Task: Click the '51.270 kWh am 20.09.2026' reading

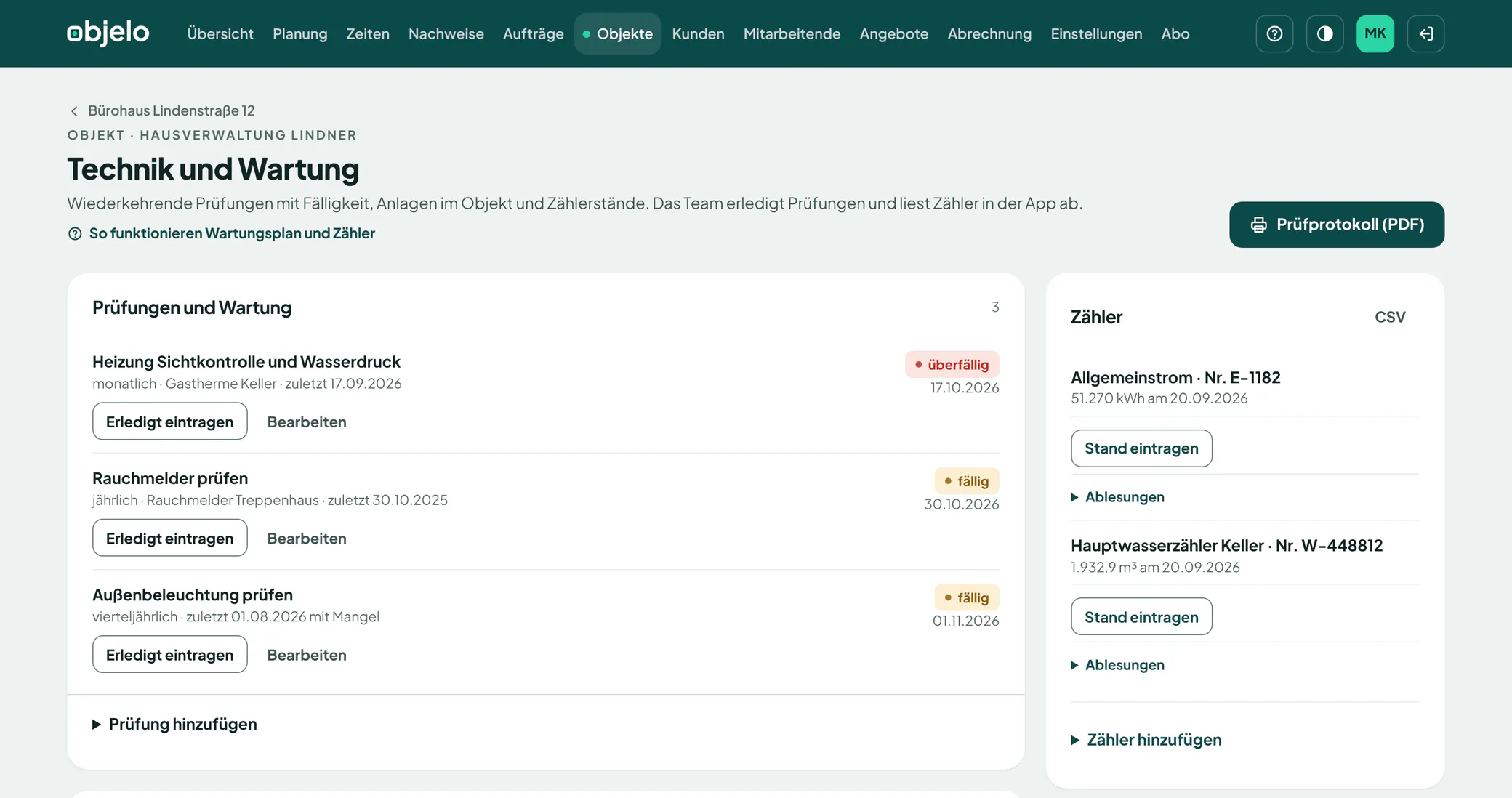Action: [1159, 398]
